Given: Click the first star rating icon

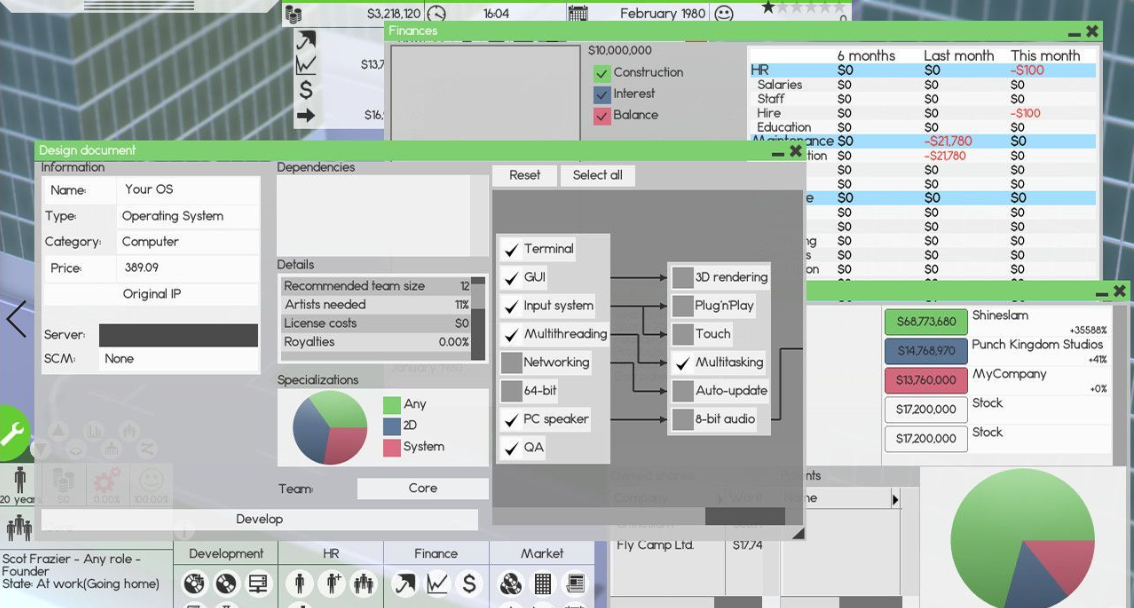Looking at the screenshot, I should coord(768,8).
